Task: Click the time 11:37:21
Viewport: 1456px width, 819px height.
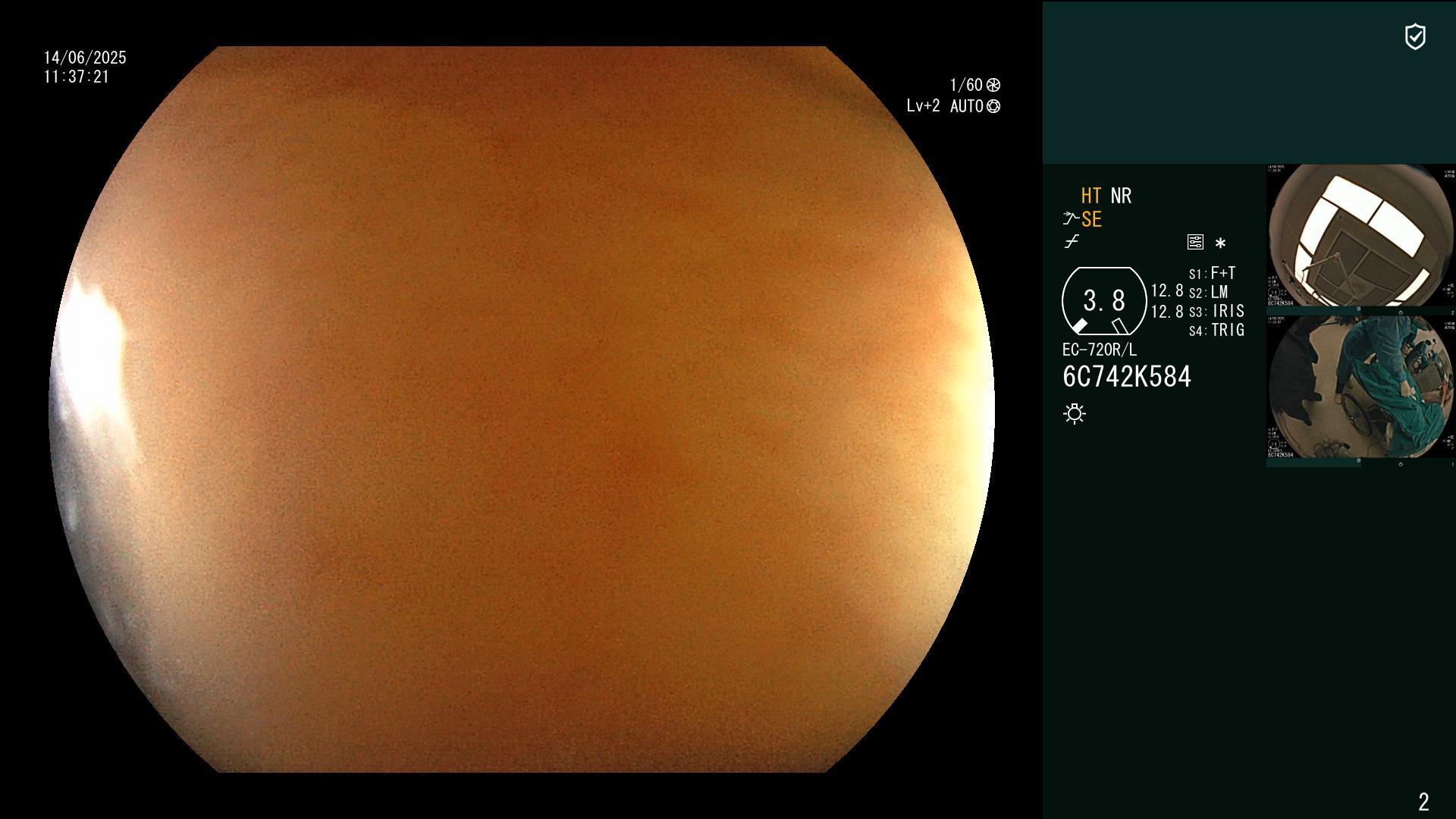Action: [x=77, y=77]
